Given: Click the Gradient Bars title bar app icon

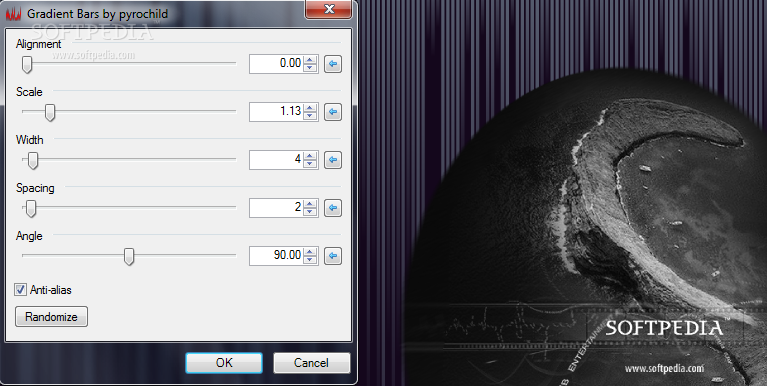Looking at the screenshot, I should pos(13,14).
